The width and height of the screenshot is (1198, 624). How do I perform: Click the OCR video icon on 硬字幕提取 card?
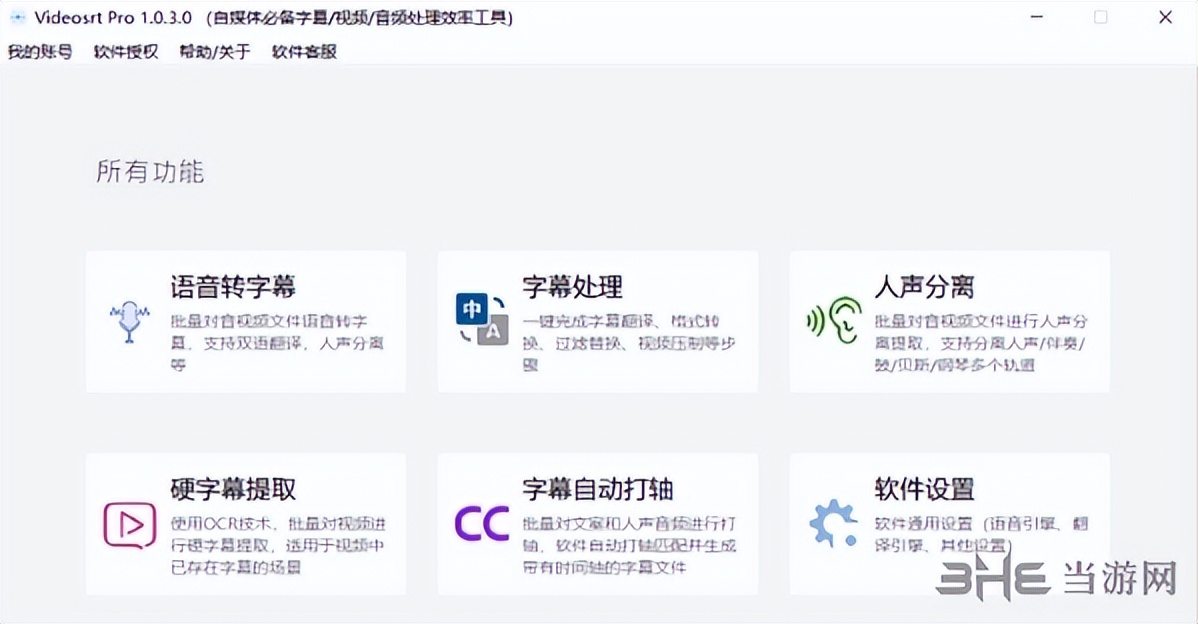128,524
